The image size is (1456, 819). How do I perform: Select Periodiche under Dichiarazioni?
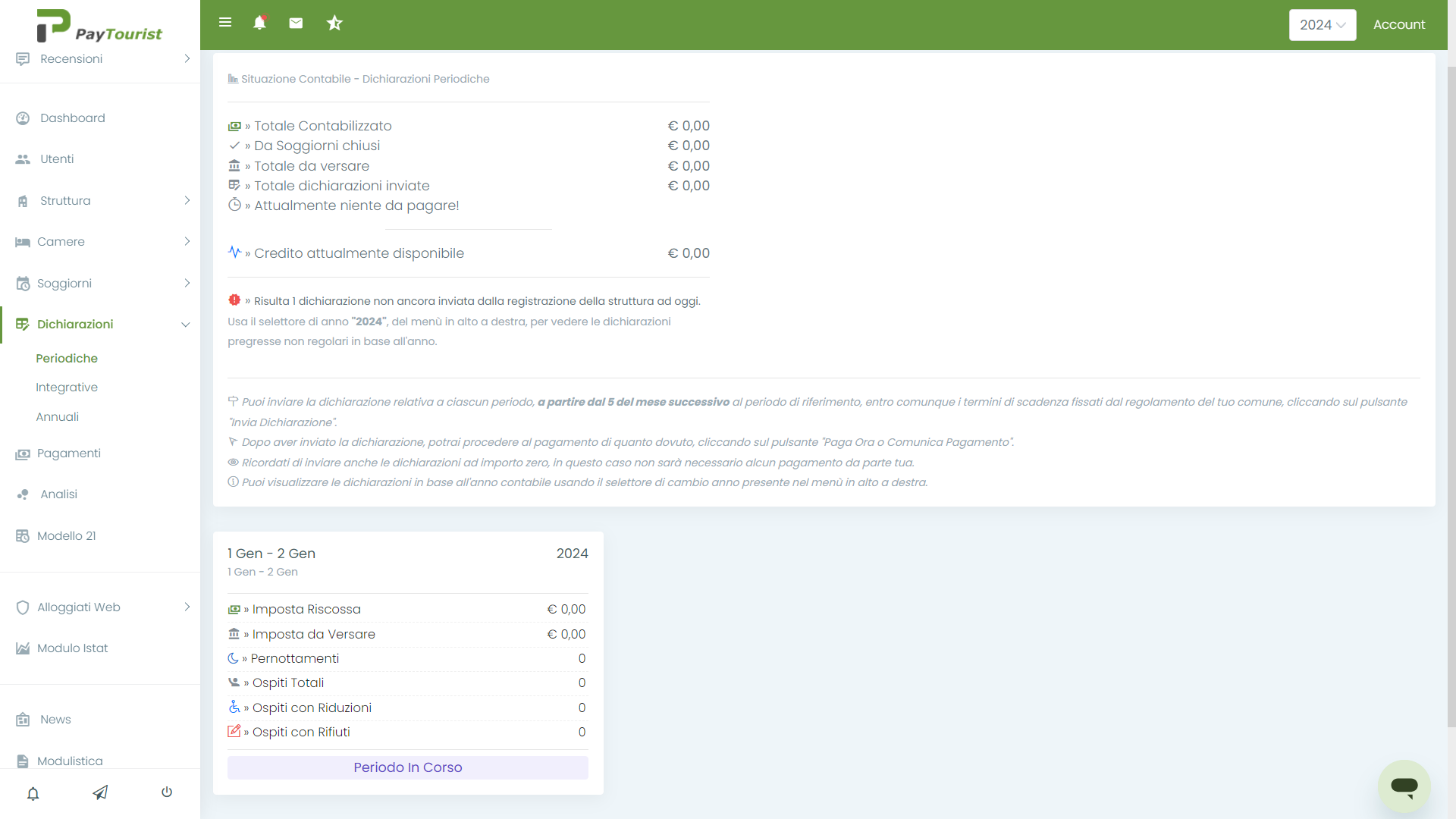[x=67, y=359]
